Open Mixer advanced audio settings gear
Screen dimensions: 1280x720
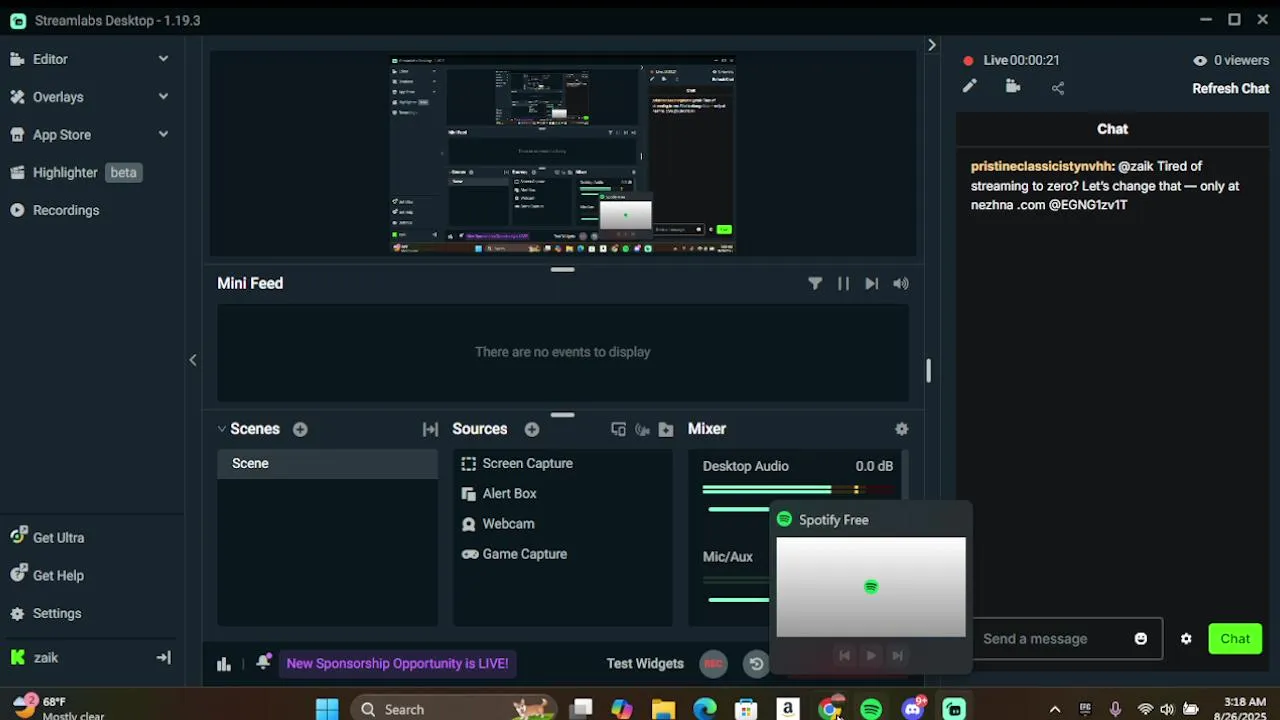point(902,429)
